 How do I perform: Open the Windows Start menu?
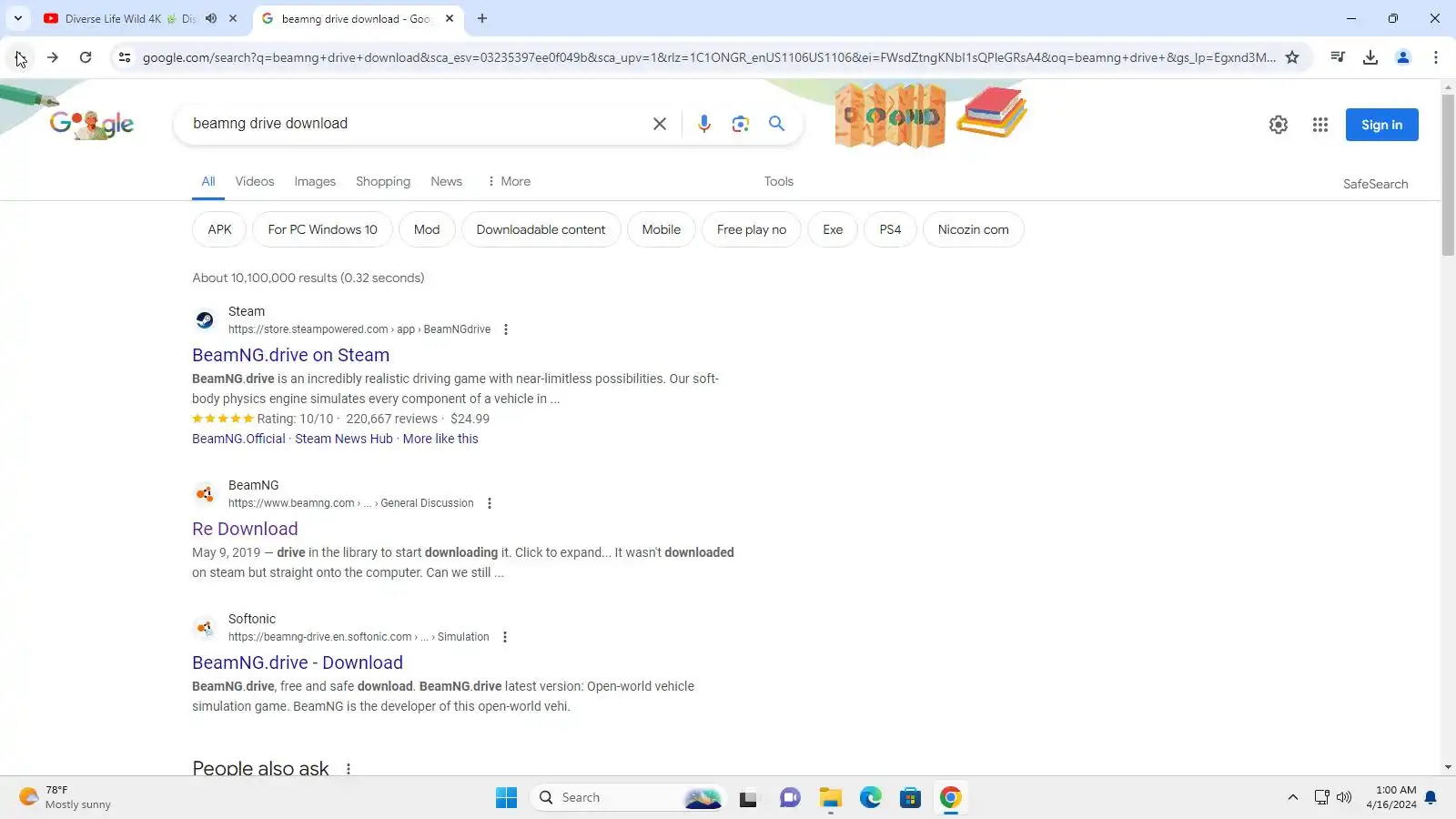pyautogui.click(x=506, y=798)
